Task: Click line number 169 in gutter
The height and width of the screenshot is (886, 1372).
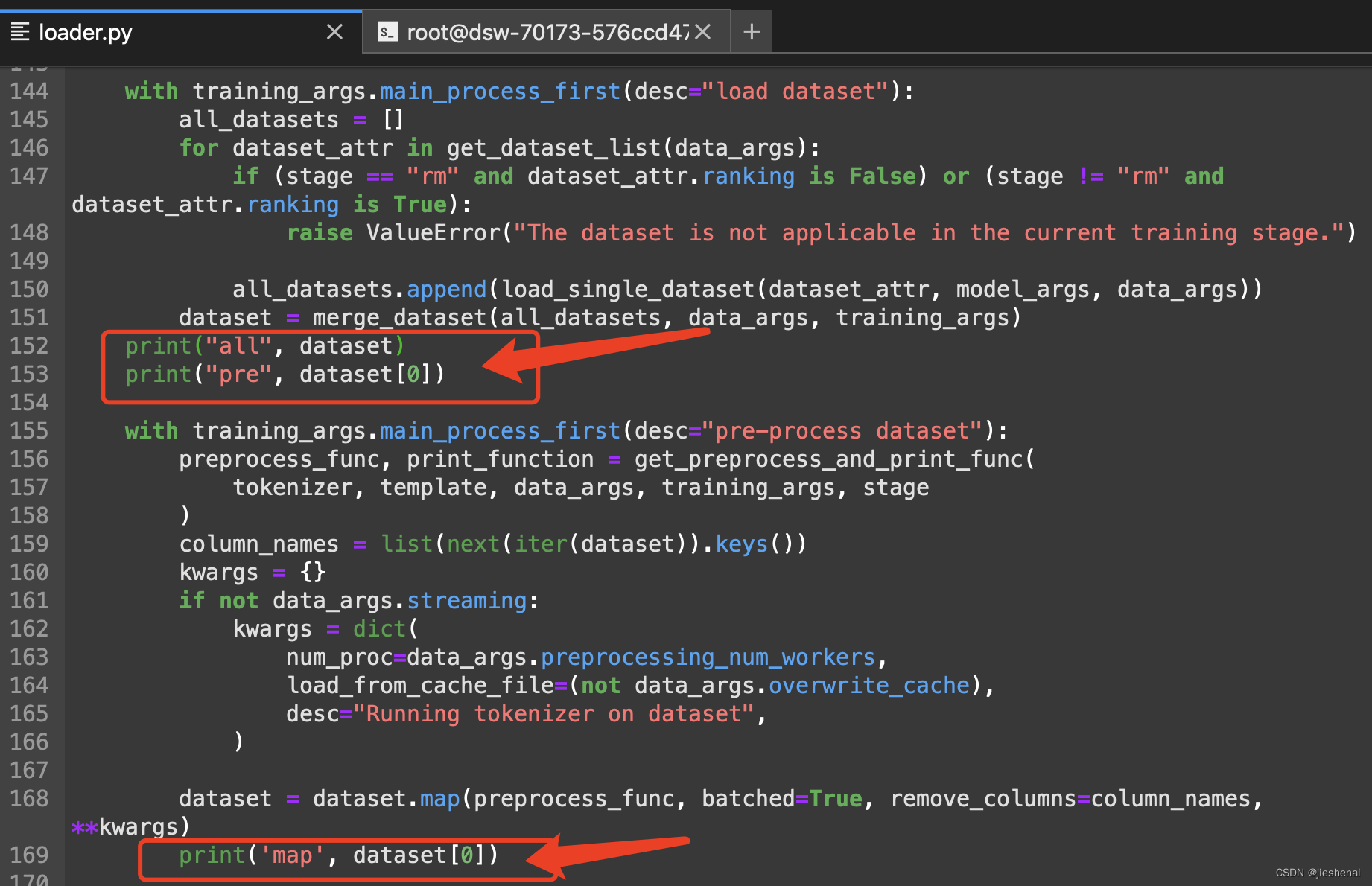Action: coord(29,855)
